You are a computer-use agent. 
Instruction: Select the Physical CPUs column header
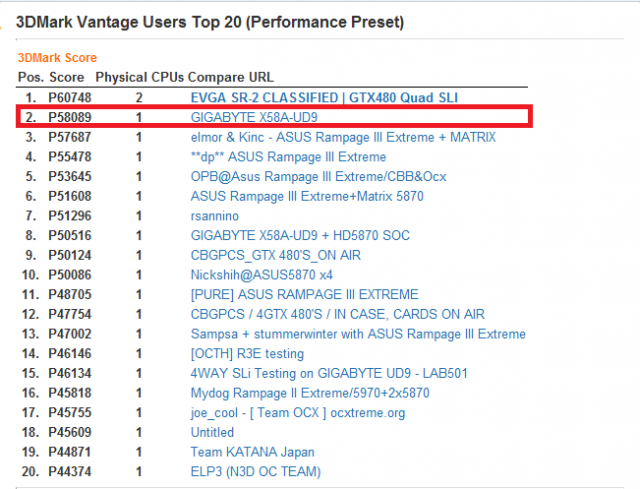tap(140, 78)
